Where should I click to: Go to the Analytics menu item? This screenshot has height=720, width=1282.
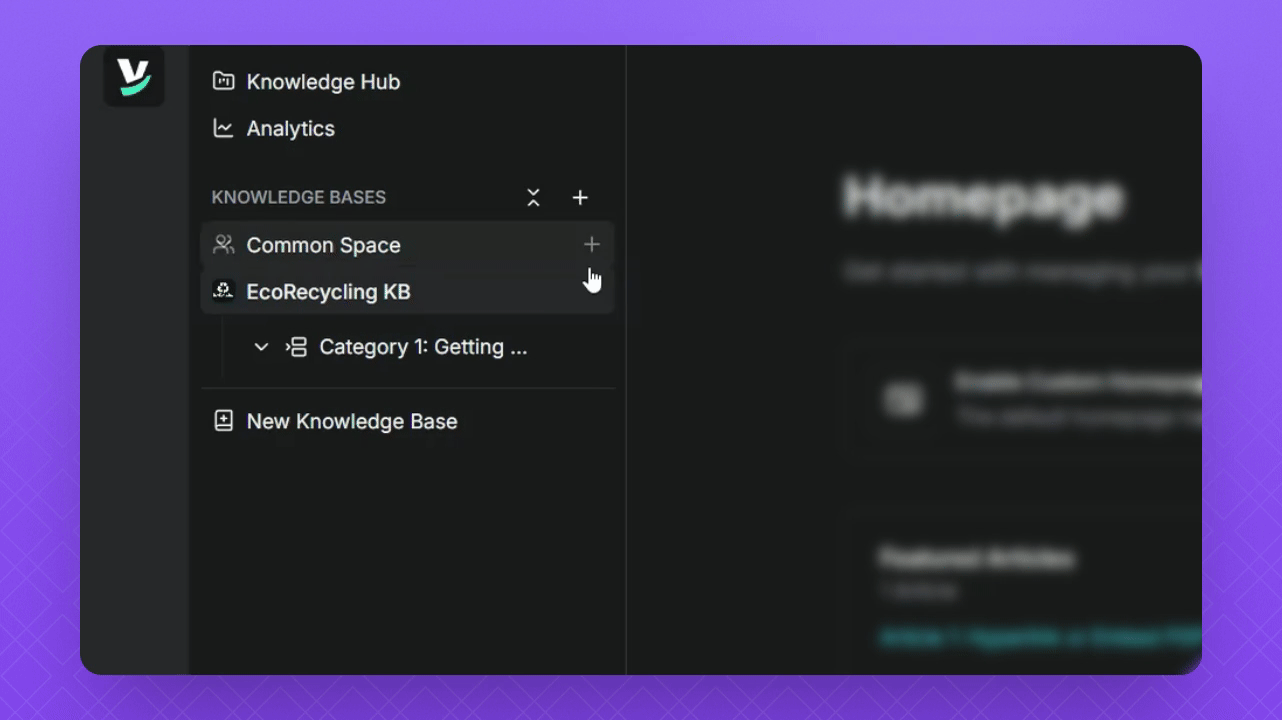[290, 129]
